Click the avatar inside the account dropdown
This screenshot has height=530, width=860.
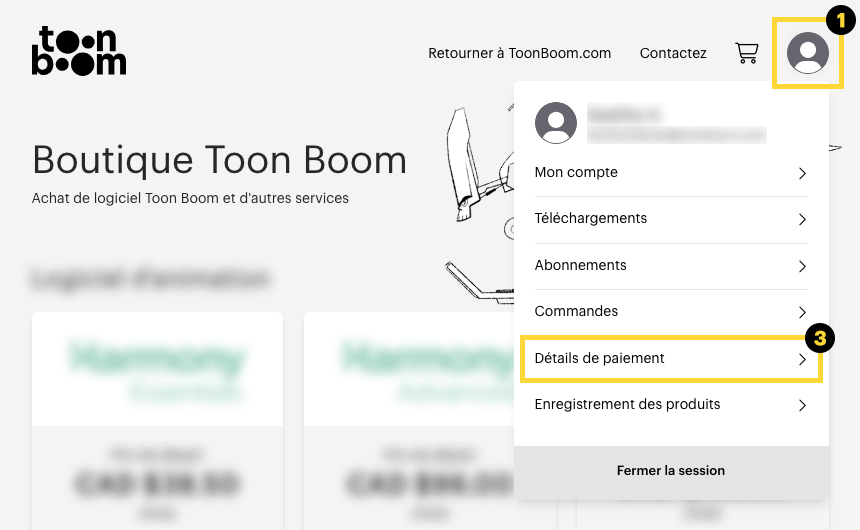[x=556, y=123]
